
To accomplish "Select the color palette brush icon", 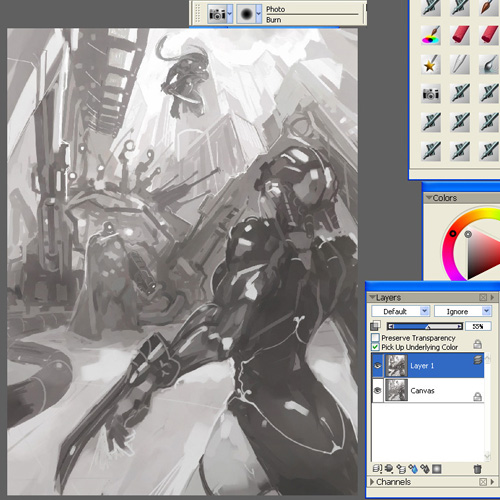I will tap(430, 35).
